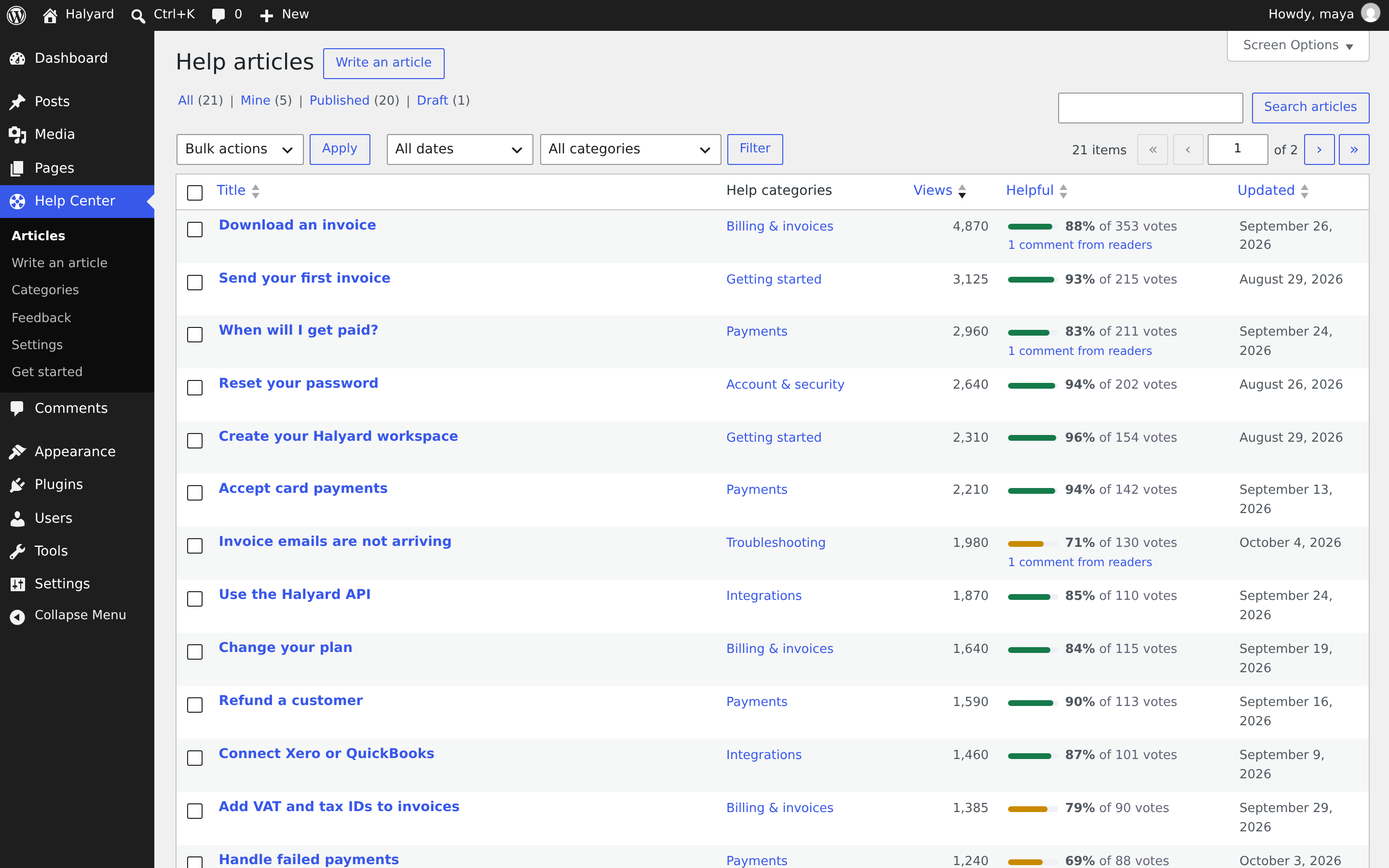Click the Collapse Menu arrow icon
The image size is (1389, 868).
[x=17, y=616]
